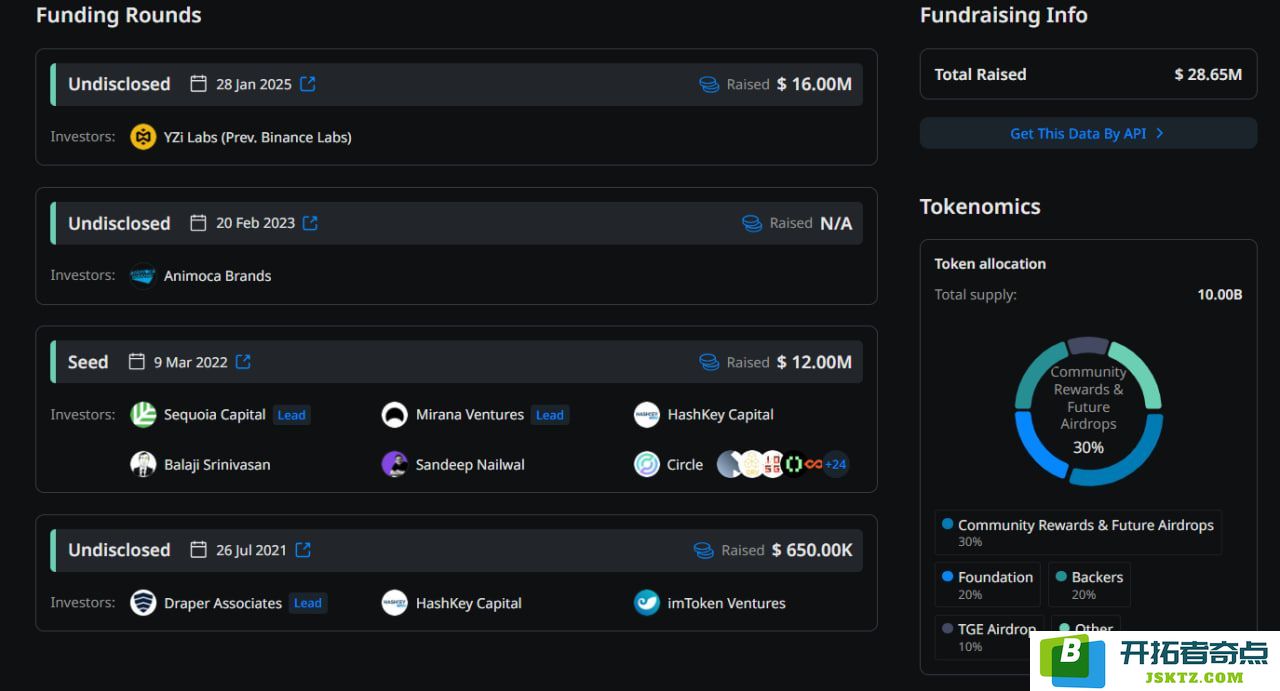1280x691 pixels.
Task: Click HashKey Capital logo in 26 Jul 2021 round
Action: point(395,603)
